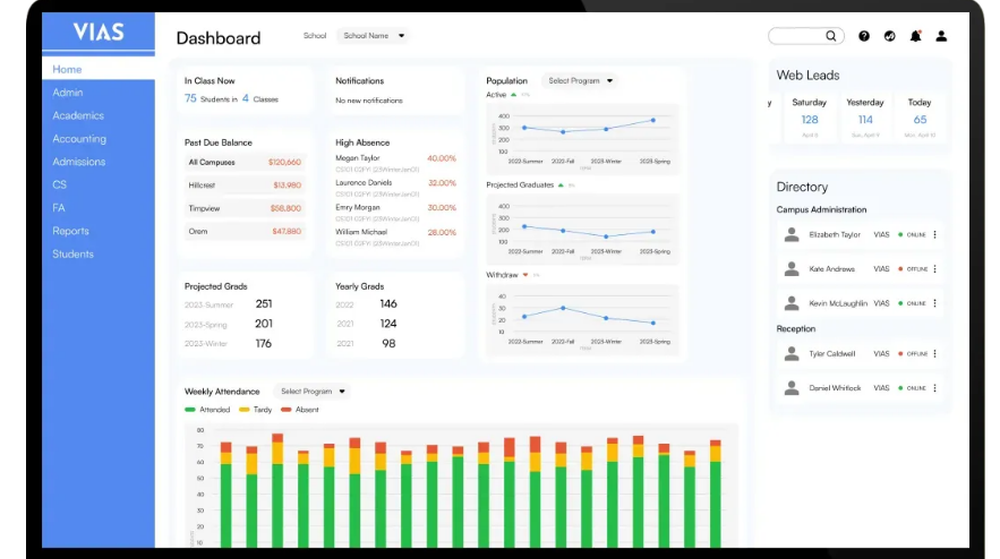Click the red down arrow beside Withdraw

(526, 275)
